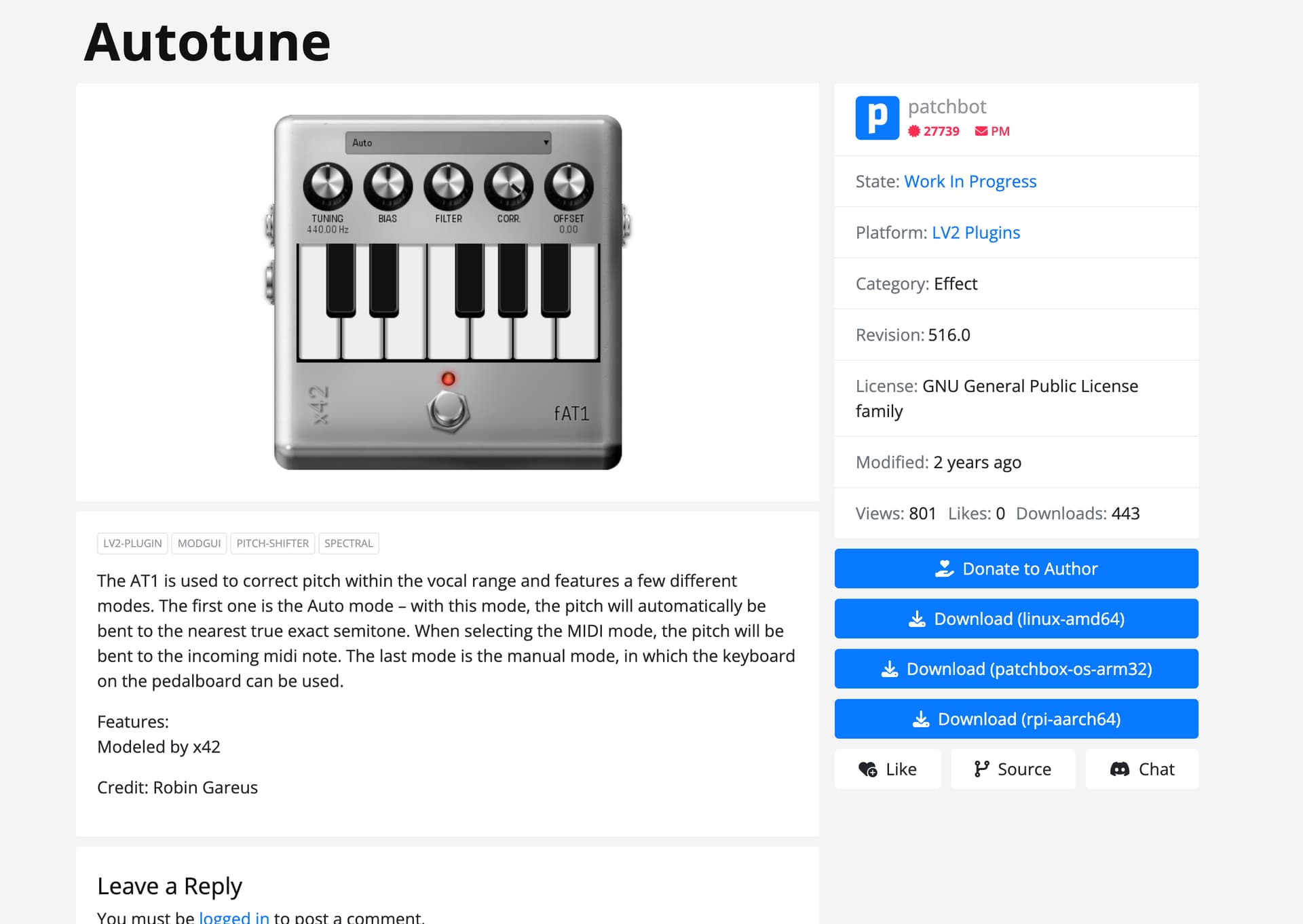
Task: Click the pedal's FILTER knob
Action: [x=448, y=185]
